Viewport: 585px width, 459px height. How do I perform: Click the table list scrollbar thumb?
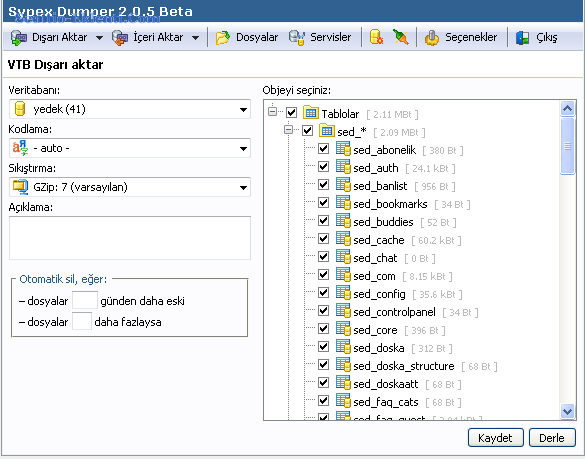coord(567,146)
